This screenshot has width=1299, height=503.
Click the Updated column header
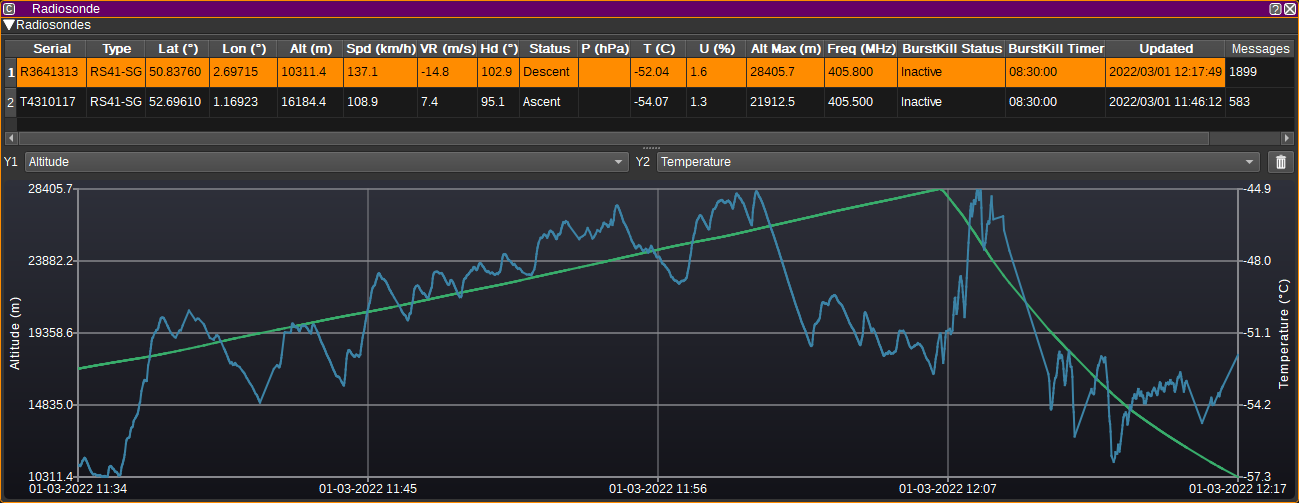click(x=1166, y=48)
